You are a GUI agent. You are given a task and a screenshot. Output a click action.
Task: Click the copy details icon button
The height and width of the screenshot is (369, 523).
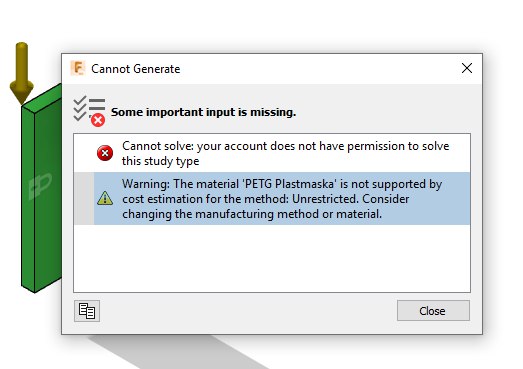coord(87,311)
